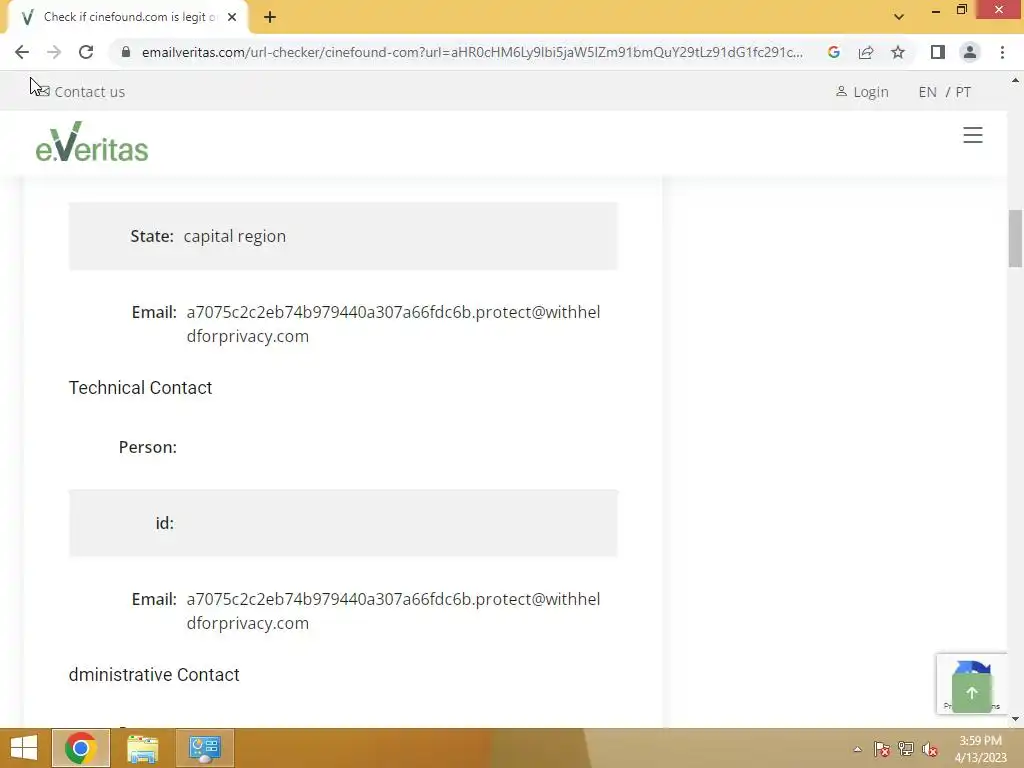This screenshot has height=768, width=1024.
Task: Close the cinefound.com tab
Action: tap(232, 17)
